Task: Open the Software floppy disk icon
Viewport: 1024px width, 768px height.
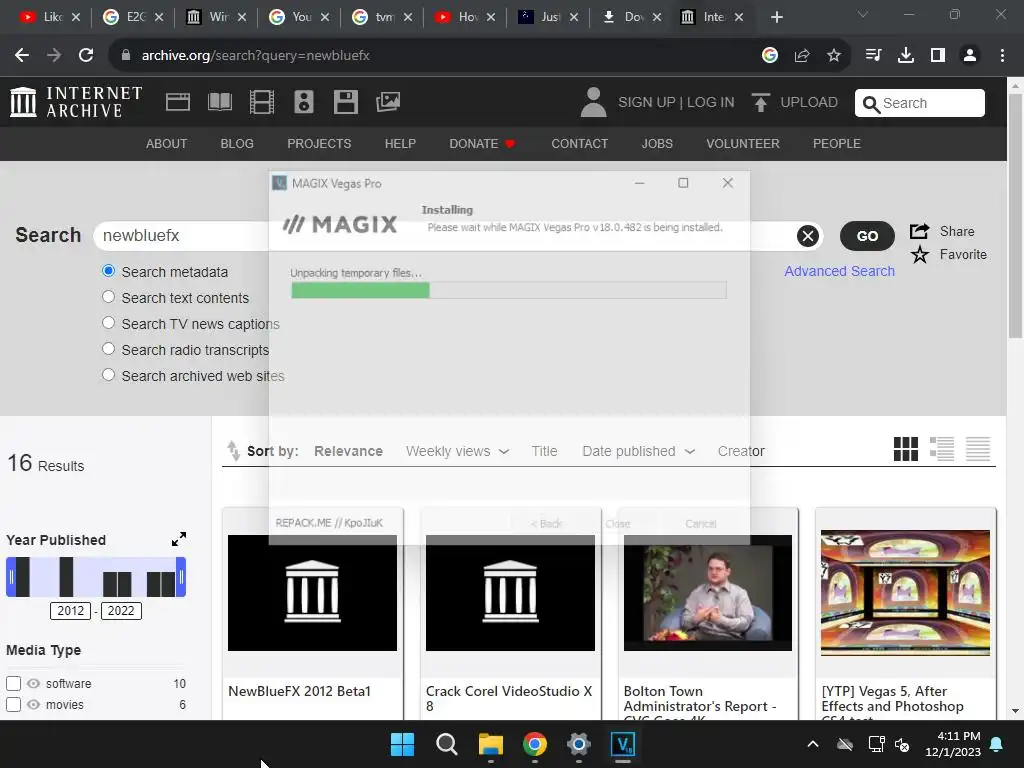Action: coord(345,102)
